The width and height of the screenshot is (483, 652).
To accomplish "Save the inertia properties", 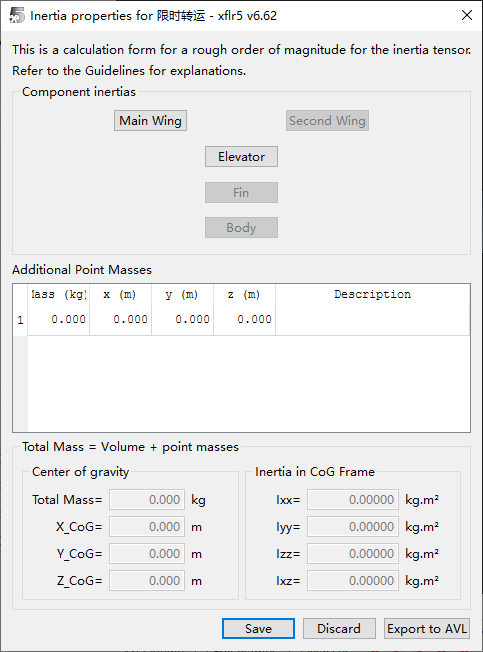I will [258, 628].
